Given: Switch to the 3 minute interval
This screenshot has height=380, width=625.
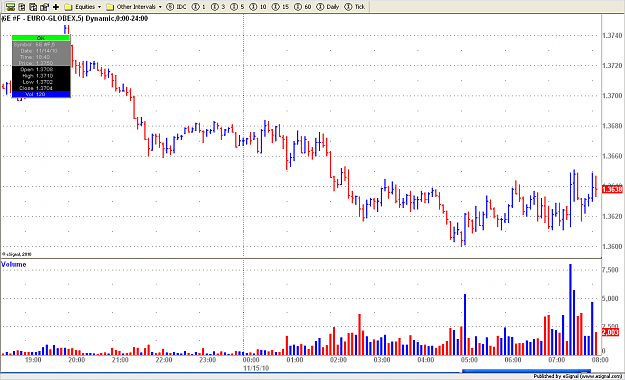Looking at the screenshot, I should 218,7.
